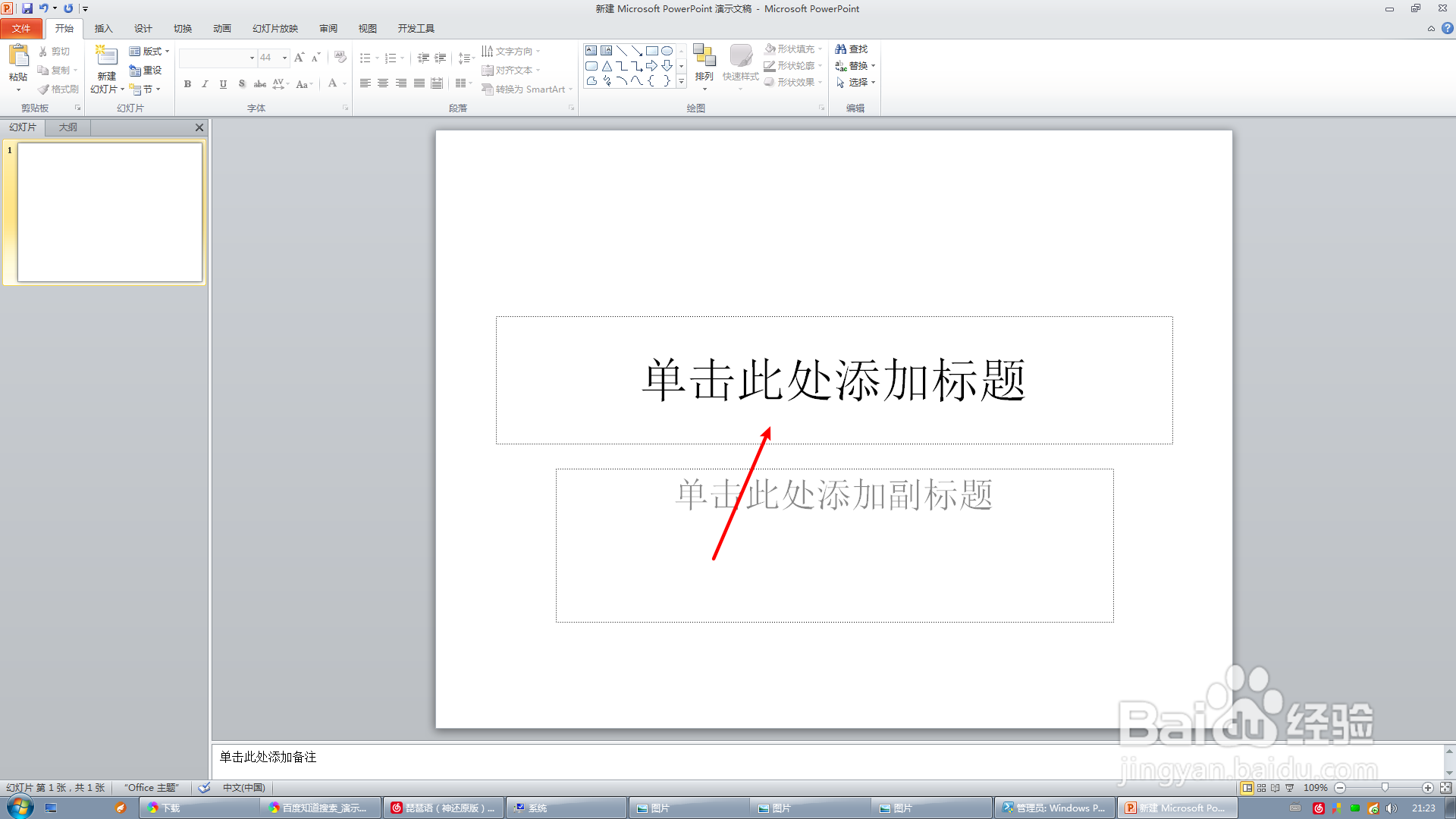The width and height of the screenshot is (1456, 819).
Task: Increase the list indent level
Action: (x=441, y=58)
